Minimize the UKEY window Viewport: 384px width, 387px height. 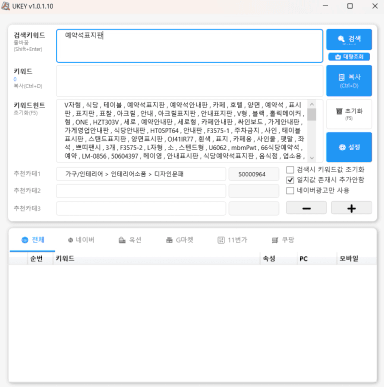click(x=326, y=6)
